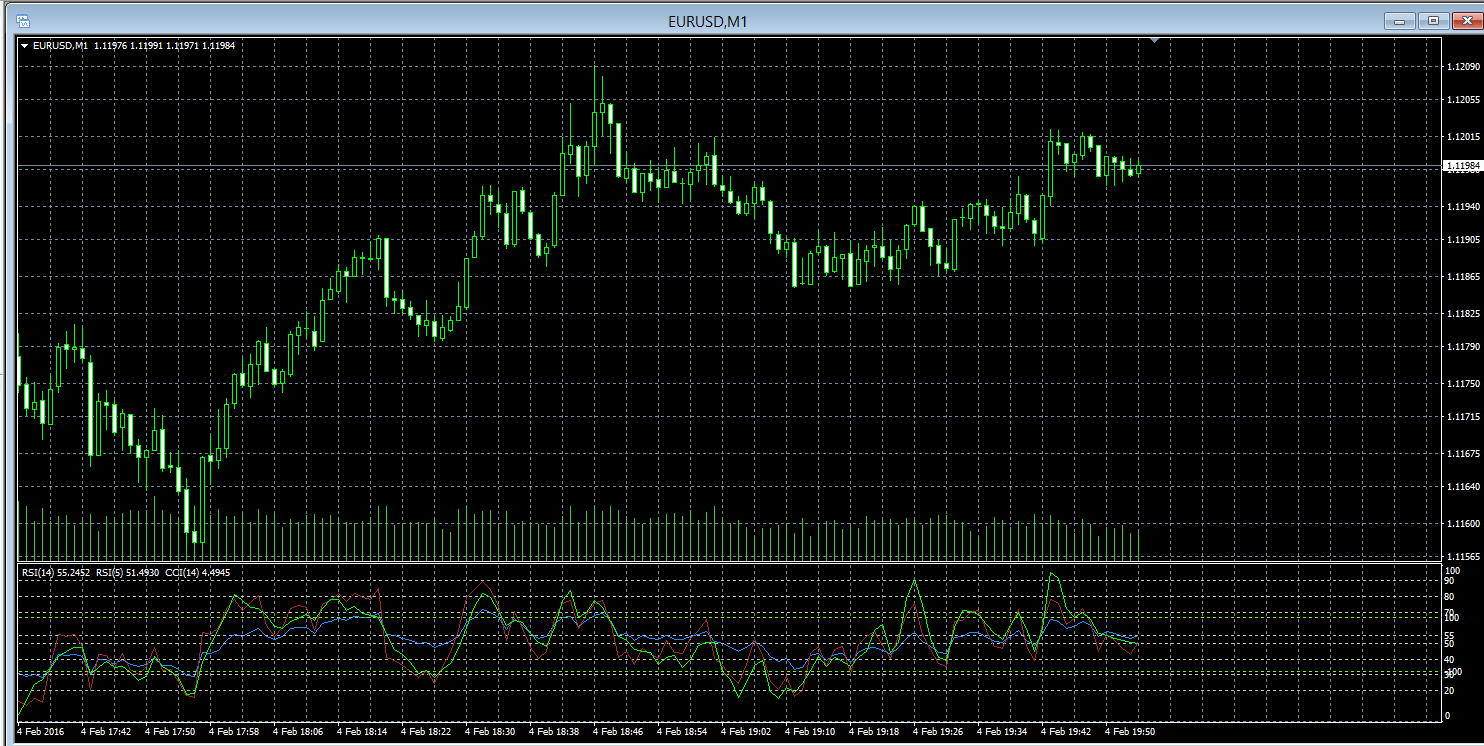Click price axis value 1.11715
The height and width of the screenshot is (746, 1484).
coord(1462,417)
